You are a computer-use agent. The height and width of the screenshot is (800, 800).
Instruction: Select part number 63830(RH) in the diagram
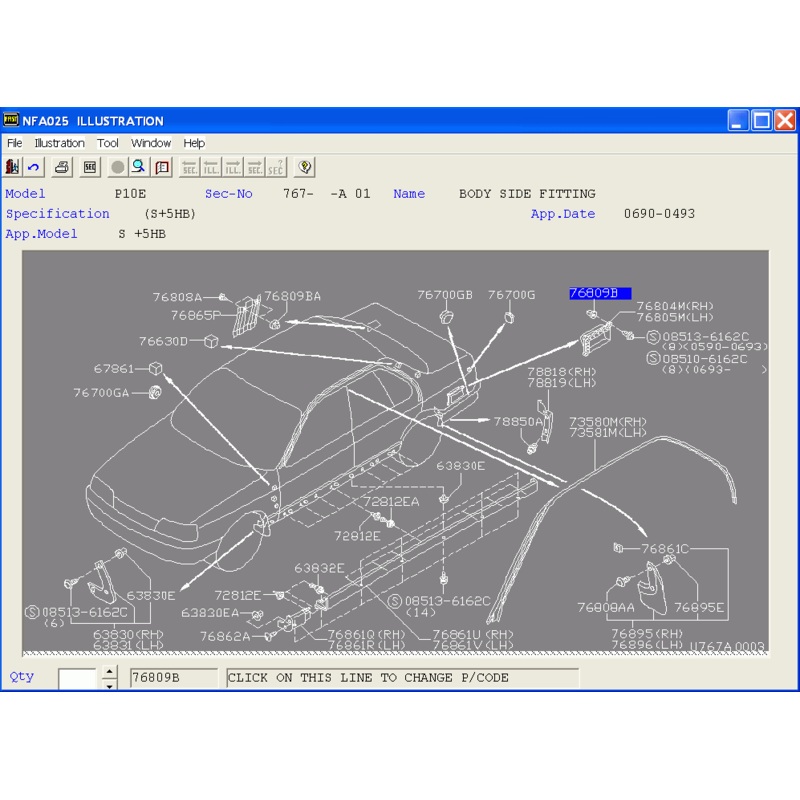[128, 634]
